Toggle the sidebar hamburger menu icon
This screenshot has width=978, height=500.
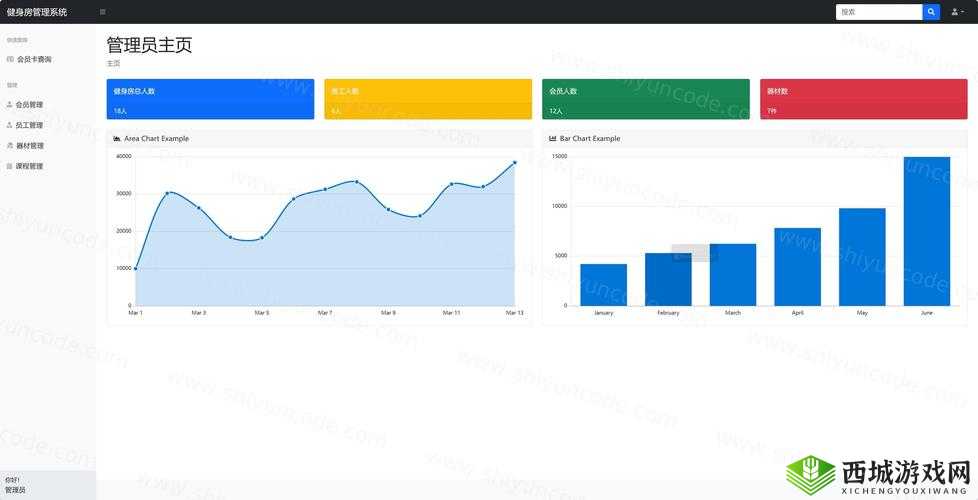click(x=102, y=12)
